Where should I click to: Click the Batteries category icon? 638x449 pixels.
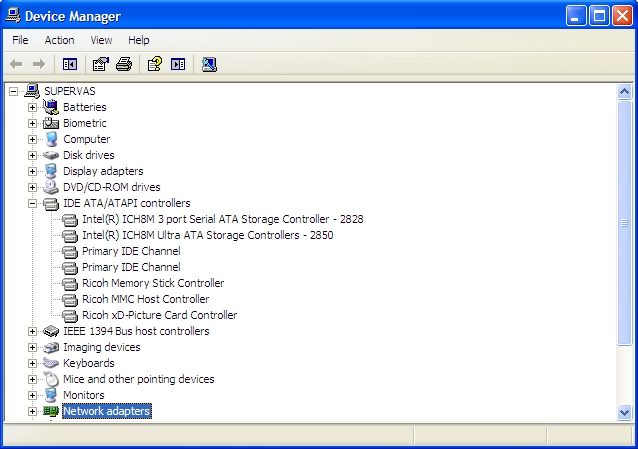click(51, 107)
